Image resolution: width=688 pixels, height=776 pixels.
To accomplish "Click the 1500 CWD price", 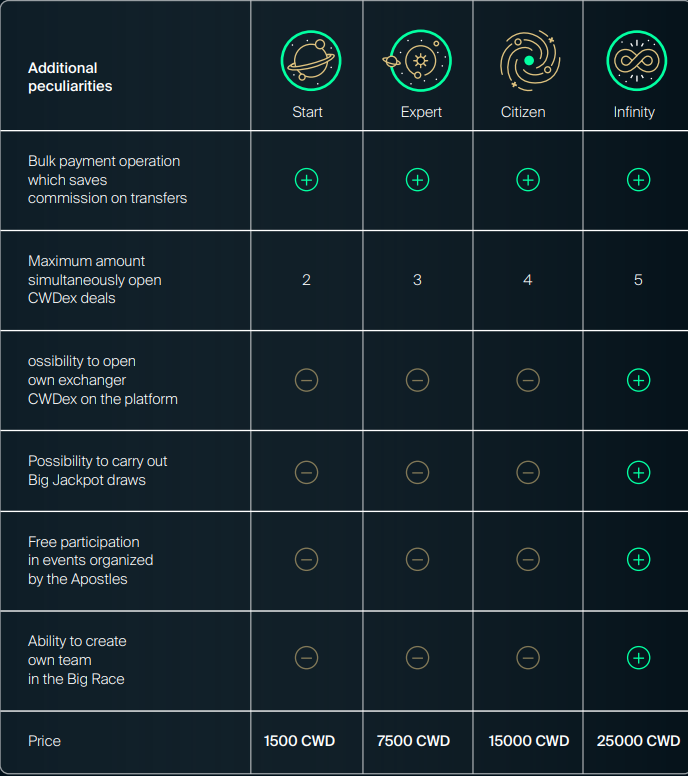I will pyautogui.click(x=299, y=741).
